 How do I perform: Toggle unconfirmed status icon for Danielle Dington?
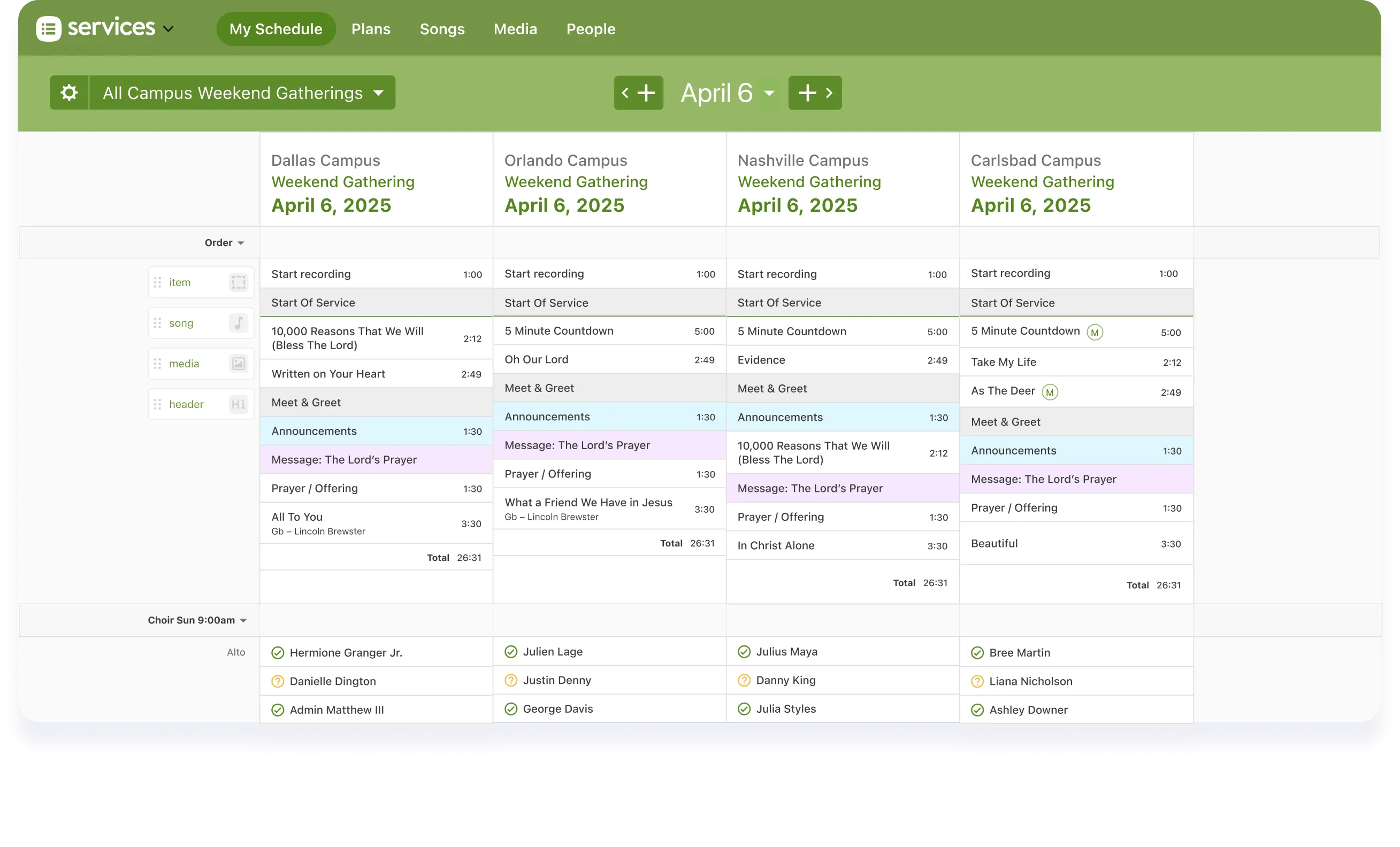[278, 681]
